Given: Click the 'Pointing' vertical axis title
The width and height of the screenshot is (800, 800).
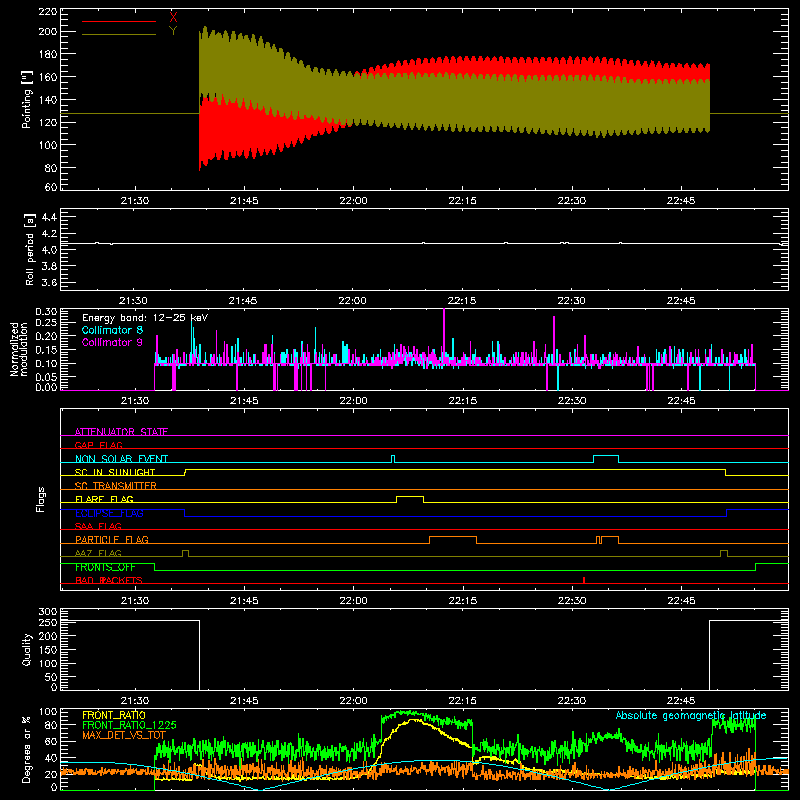Looking at the screenshot, I should pos(26,100).
